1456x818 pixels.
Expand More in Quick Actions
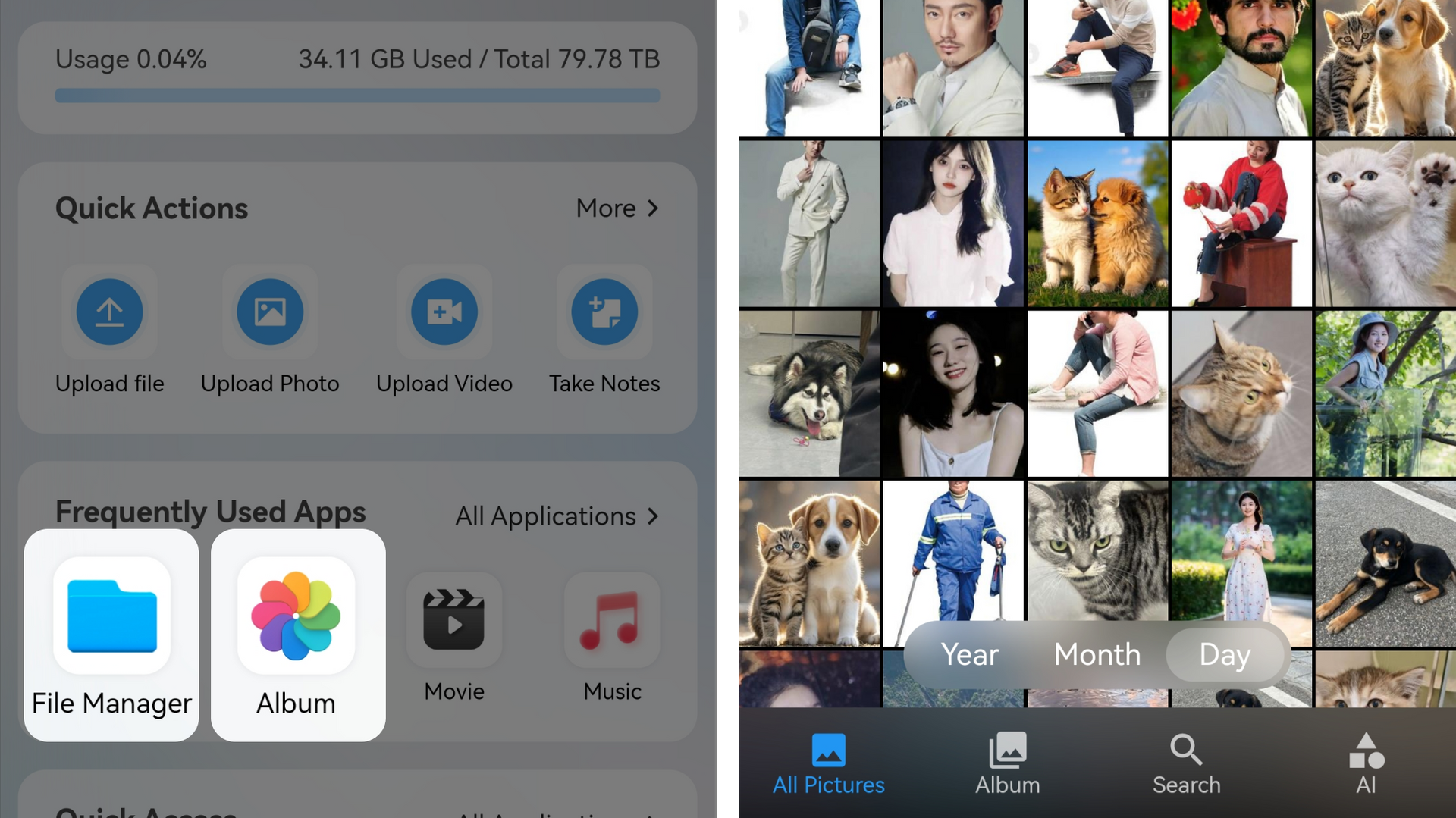tap(617, 208)
